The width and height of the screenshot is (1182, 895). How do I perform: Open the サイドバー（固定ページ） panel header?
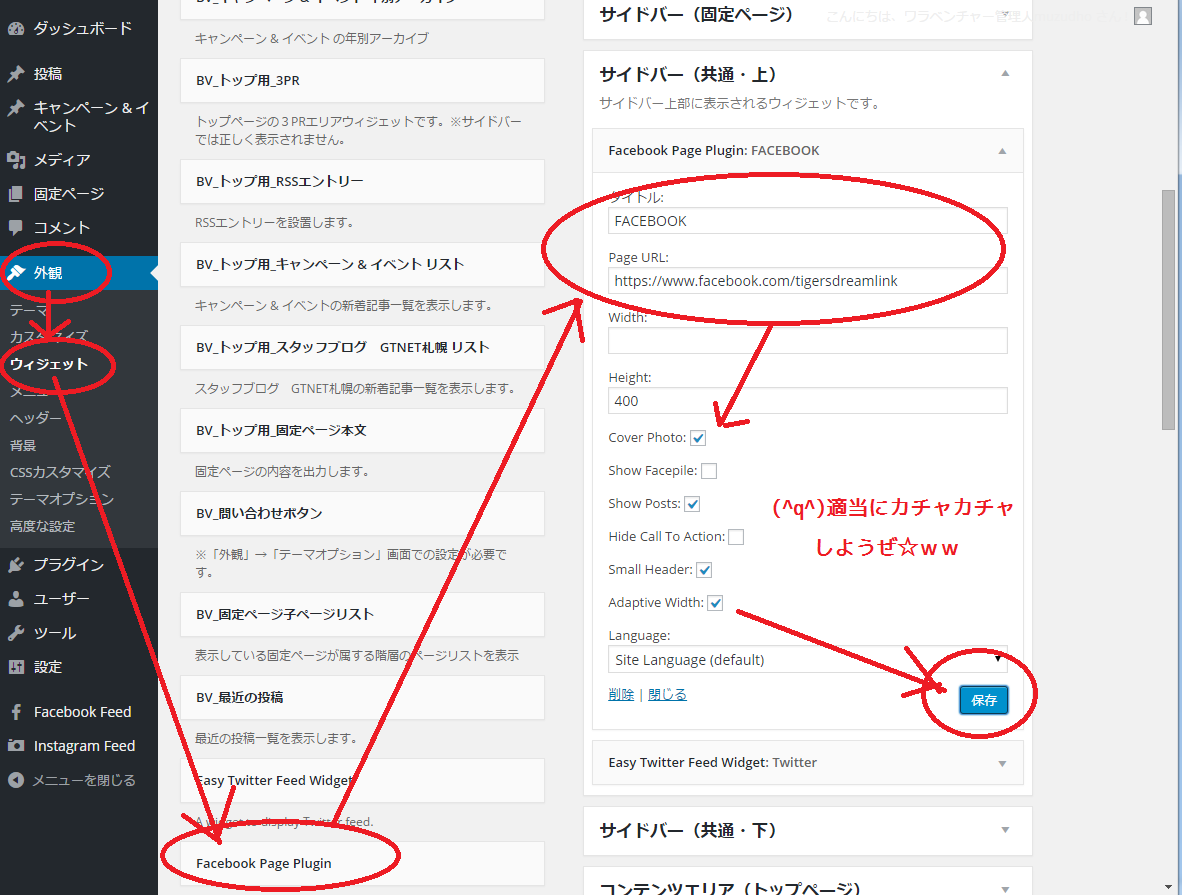(807, 17)
